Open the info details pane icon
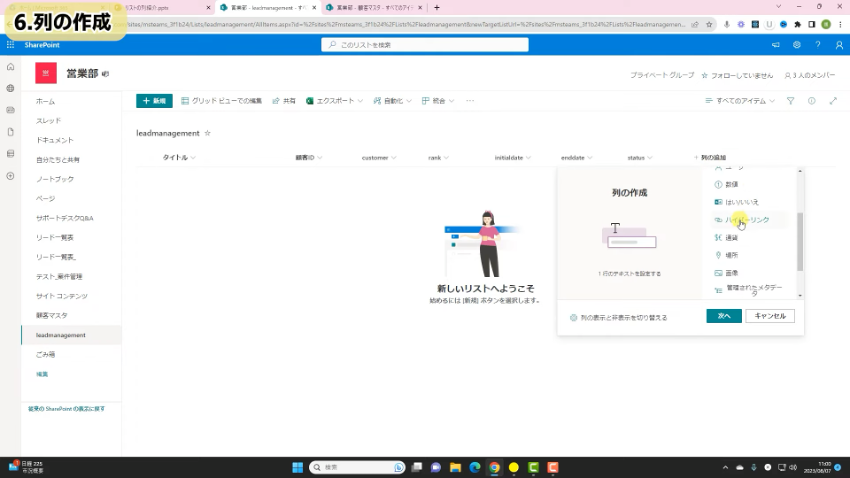Viewport: 850px width, 478px height. pyautogui.click(x=811, y=101)
